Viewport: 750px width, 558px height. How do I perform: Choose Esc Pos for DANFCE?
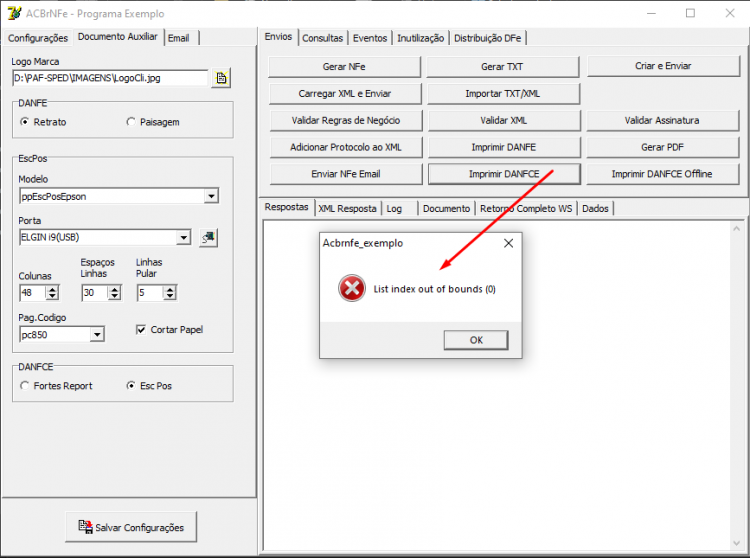point(149,386)
